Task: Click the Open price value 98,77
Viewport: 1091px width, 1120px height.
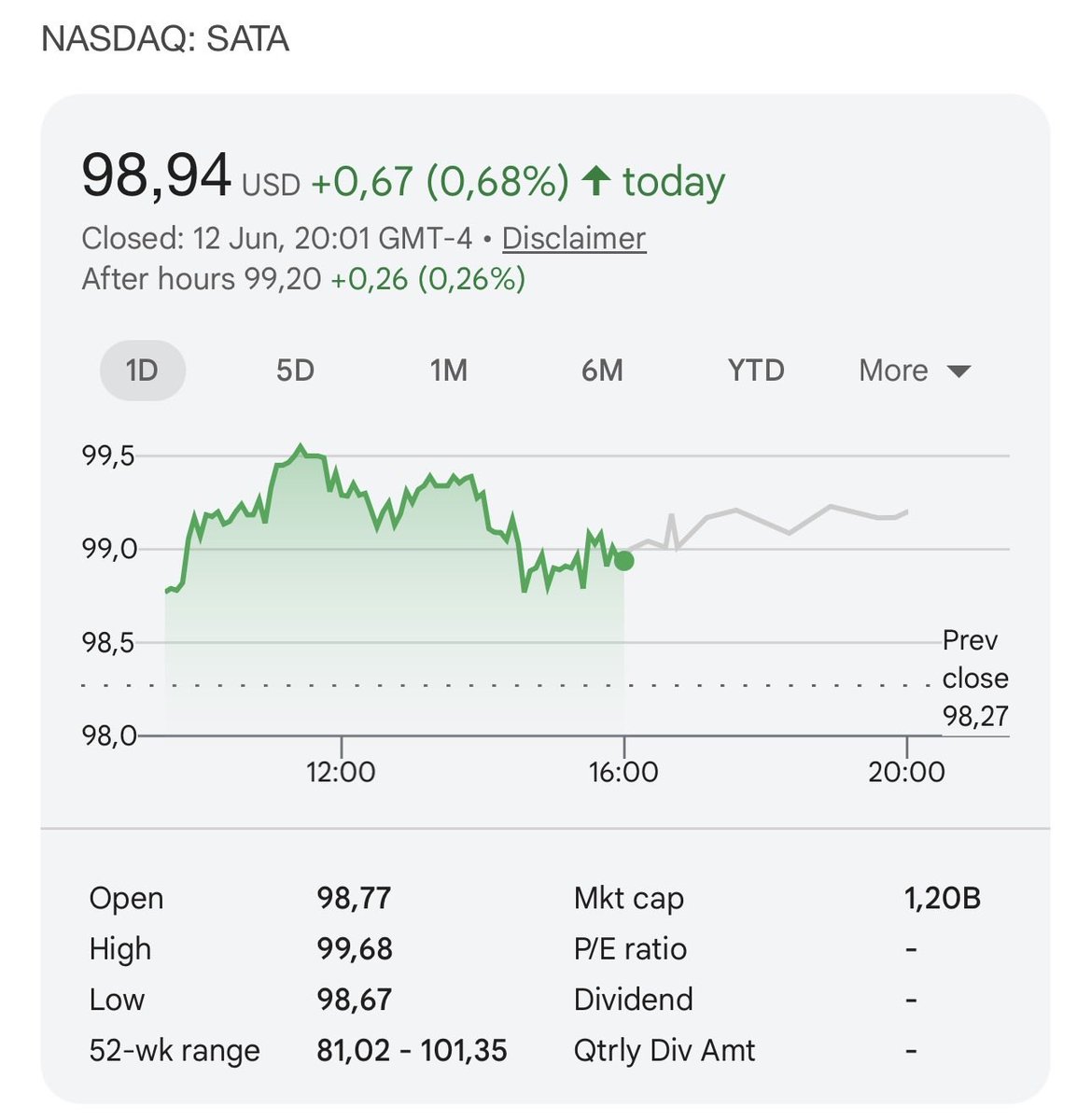Action: (354, 898)
